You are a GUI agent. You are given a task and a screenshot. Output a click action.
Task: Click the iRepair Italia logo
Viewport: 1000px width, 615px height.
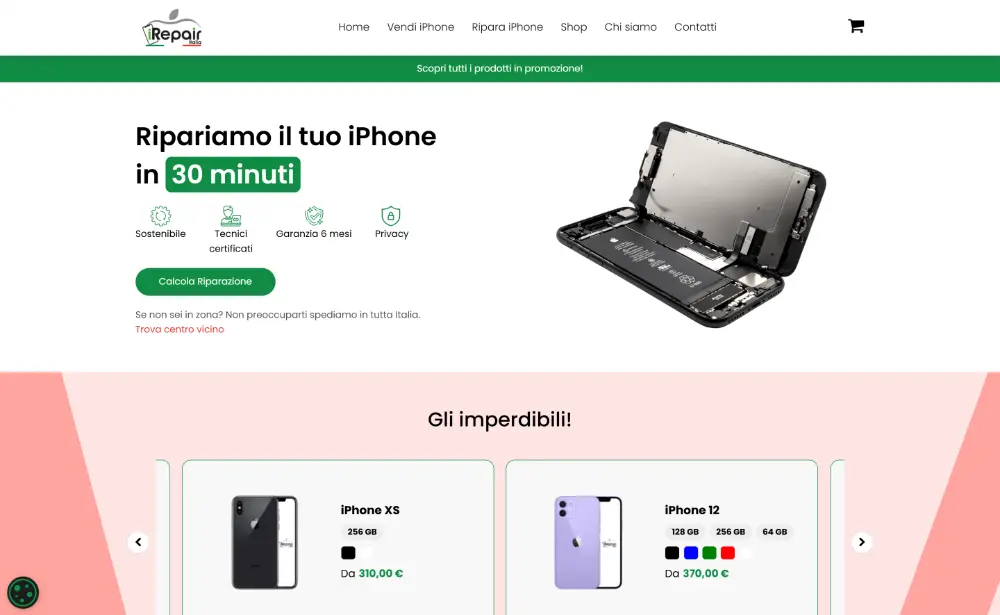click(172, 28)
